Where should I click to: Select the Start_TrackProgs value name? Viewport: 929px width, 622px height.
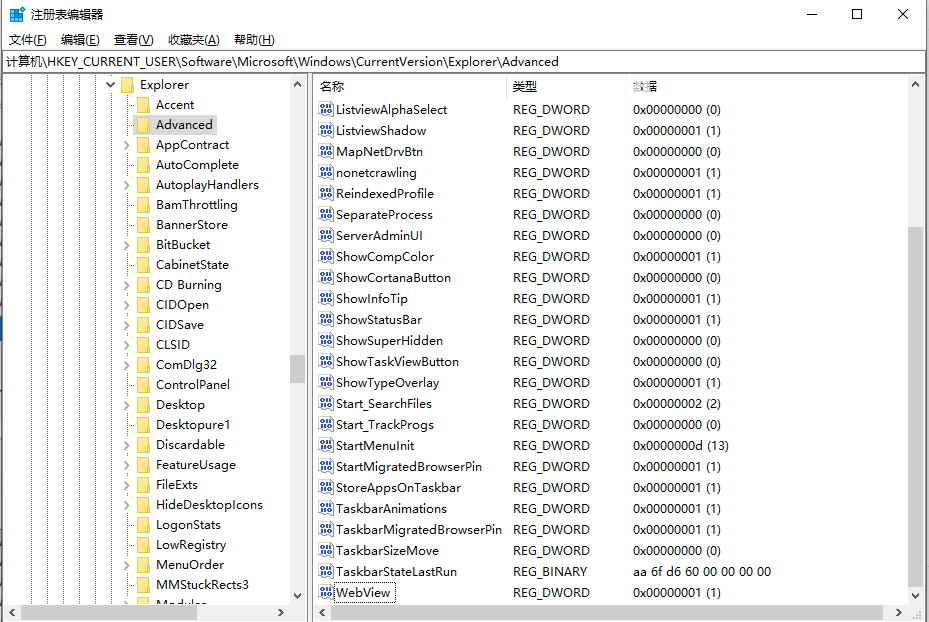[x=385, y=424]
